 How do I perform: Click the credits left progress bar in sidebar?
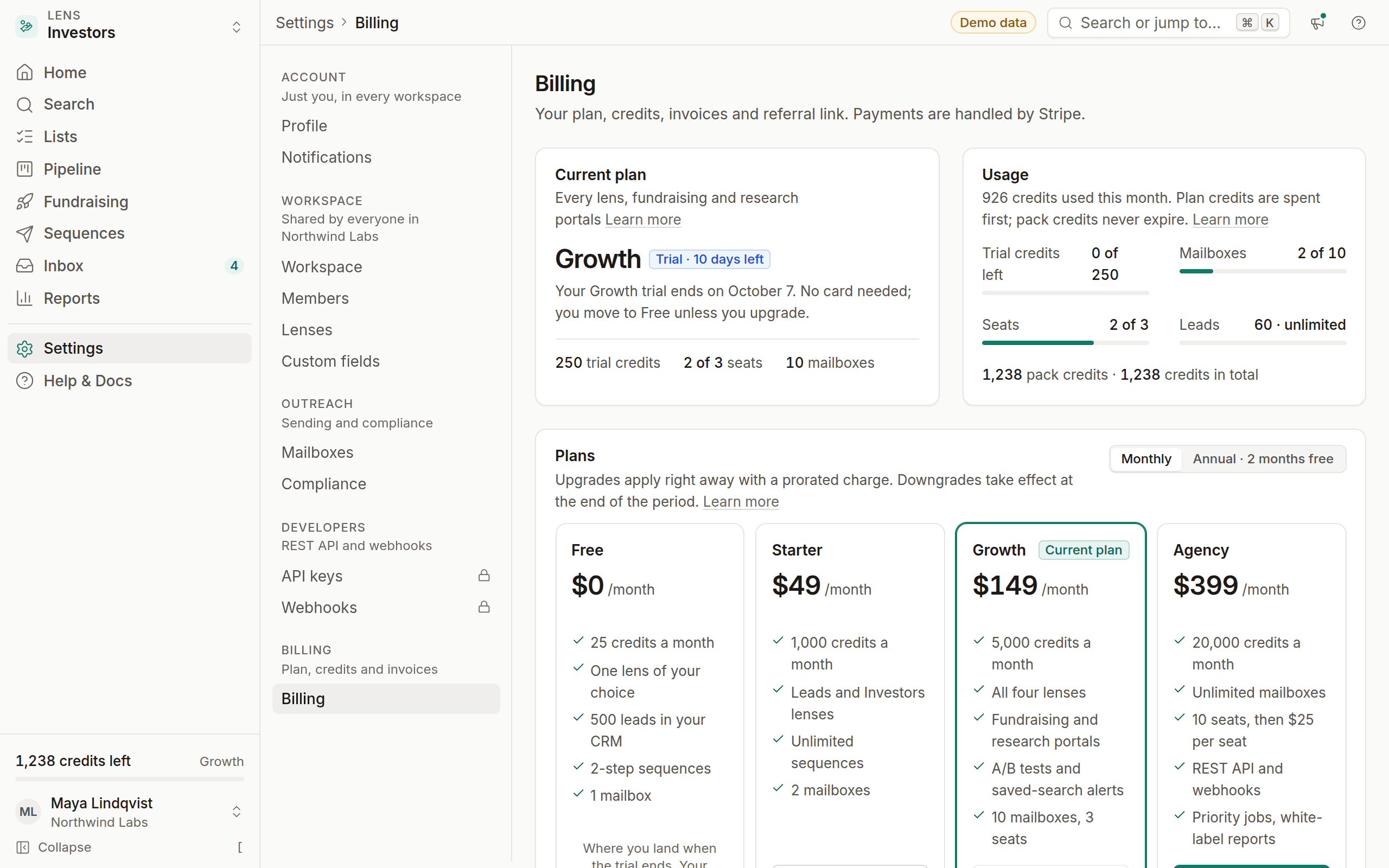click(x=129, y=779)
